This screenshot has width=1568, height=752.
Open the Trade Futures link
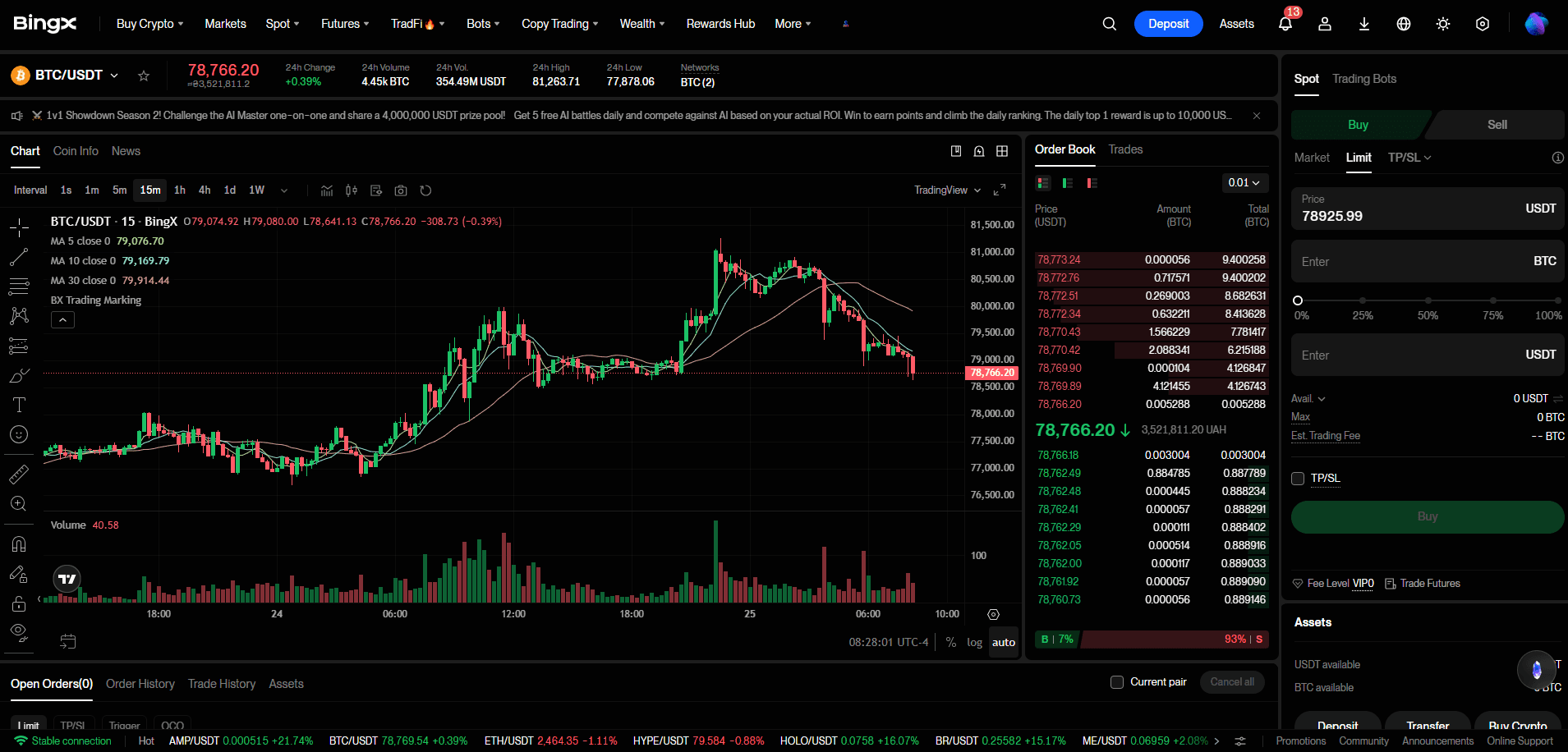[1423, 584]
